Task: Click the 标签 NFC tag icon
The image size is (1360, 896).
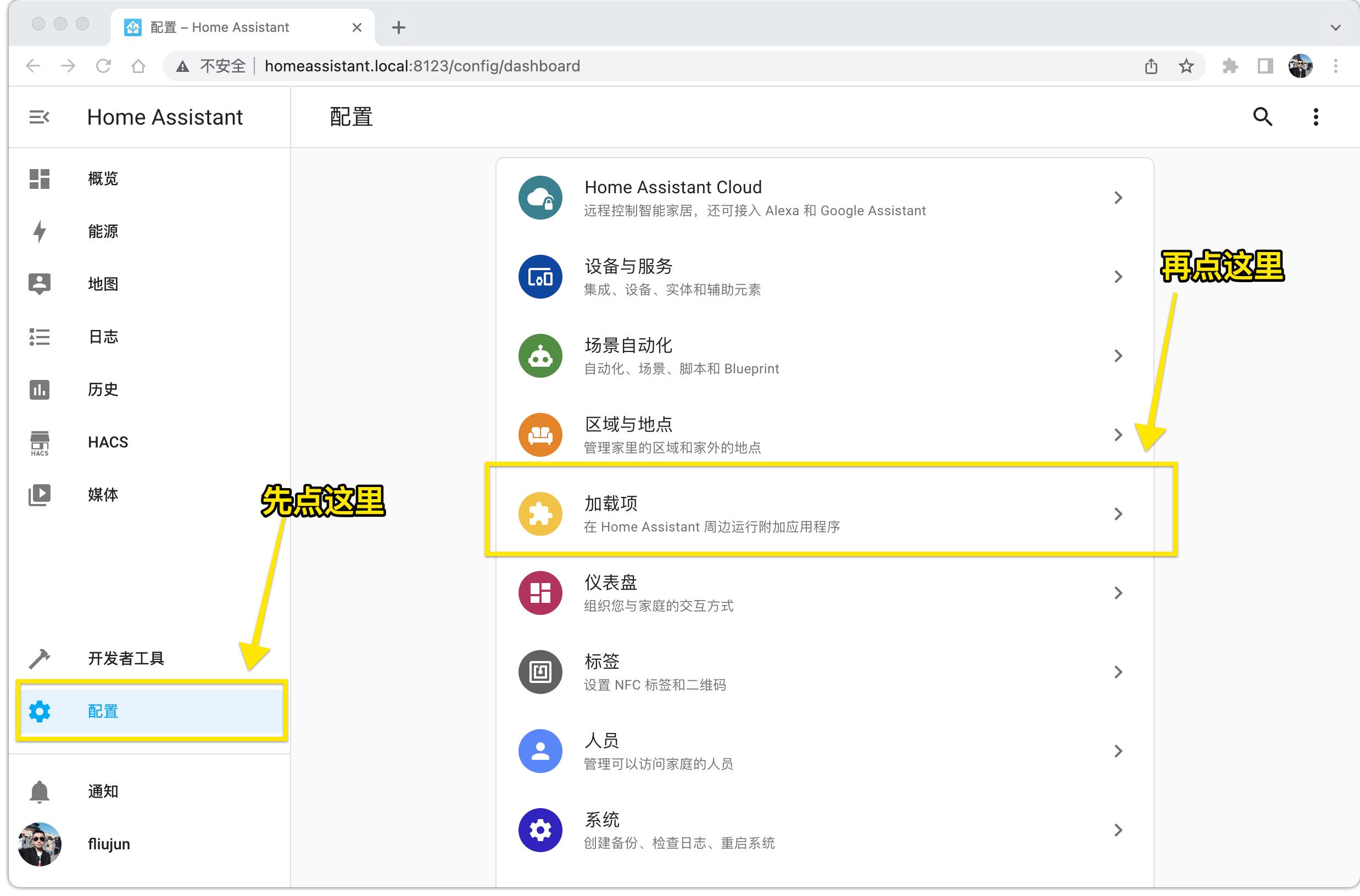Action: (x=539, y=672)
